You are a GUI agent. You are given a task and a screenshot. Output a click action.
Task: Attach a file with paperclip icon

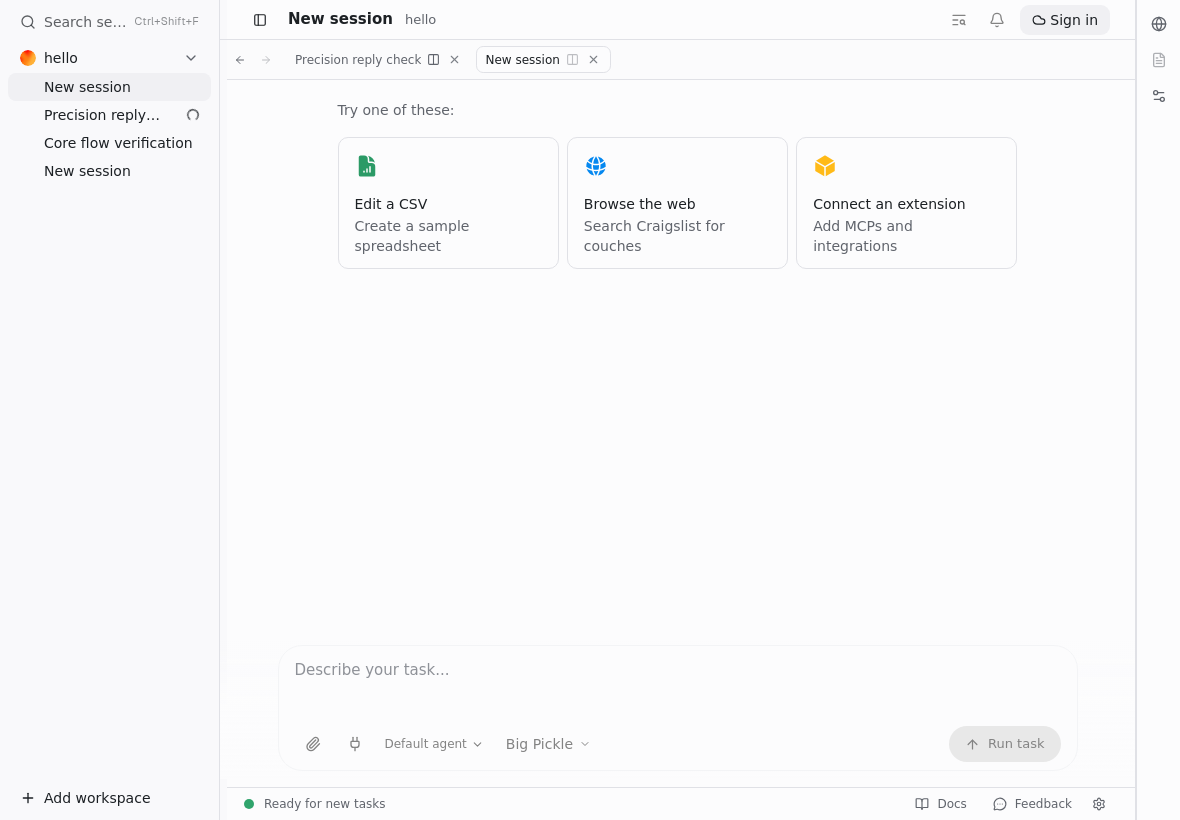tap(313, 744)
